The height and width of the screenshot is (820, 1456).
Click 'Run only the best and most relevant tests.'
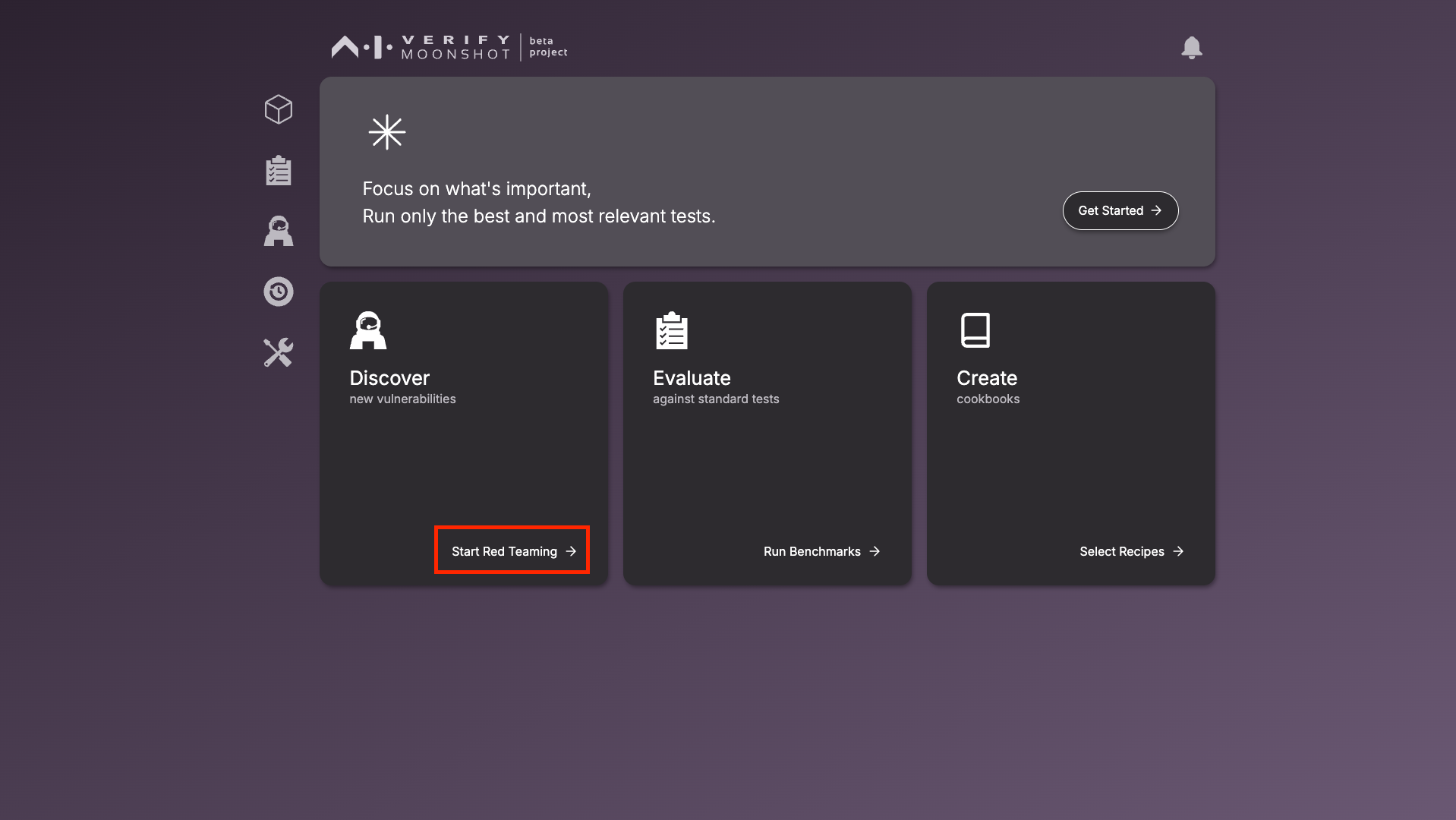(539, 216)
